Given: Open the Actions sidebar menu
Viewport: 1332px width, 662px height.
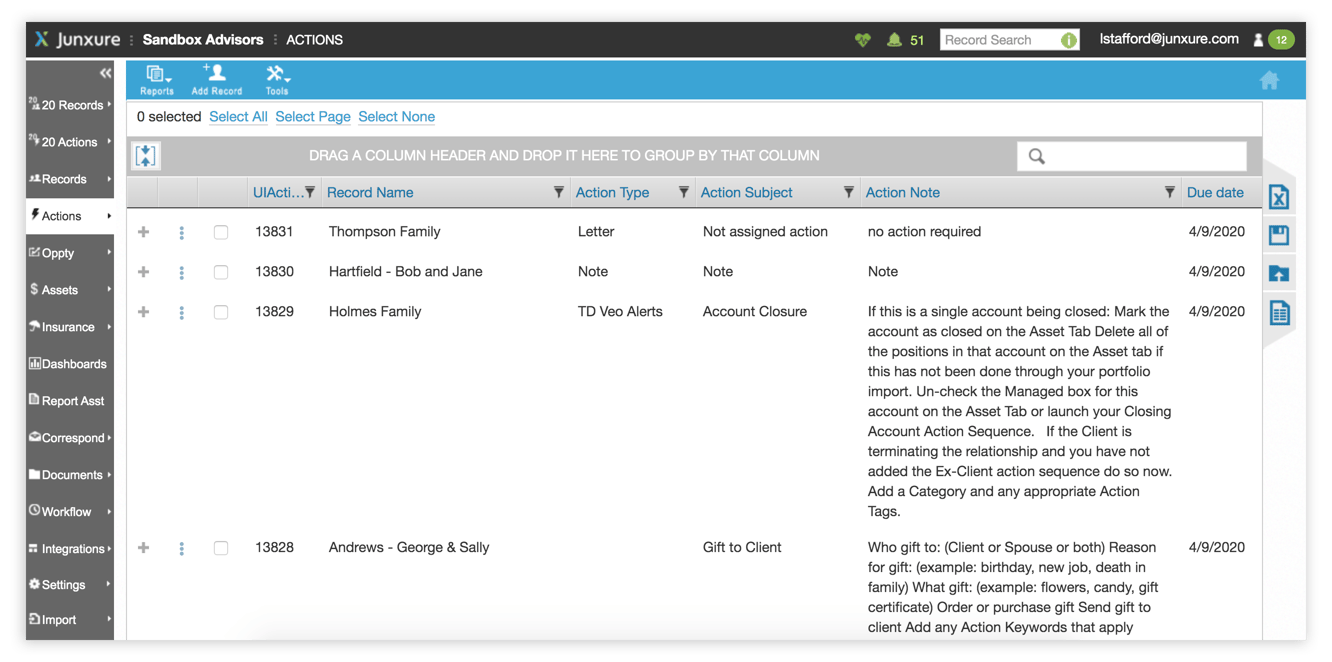Looking at the screenshot, I should point(70,216).
